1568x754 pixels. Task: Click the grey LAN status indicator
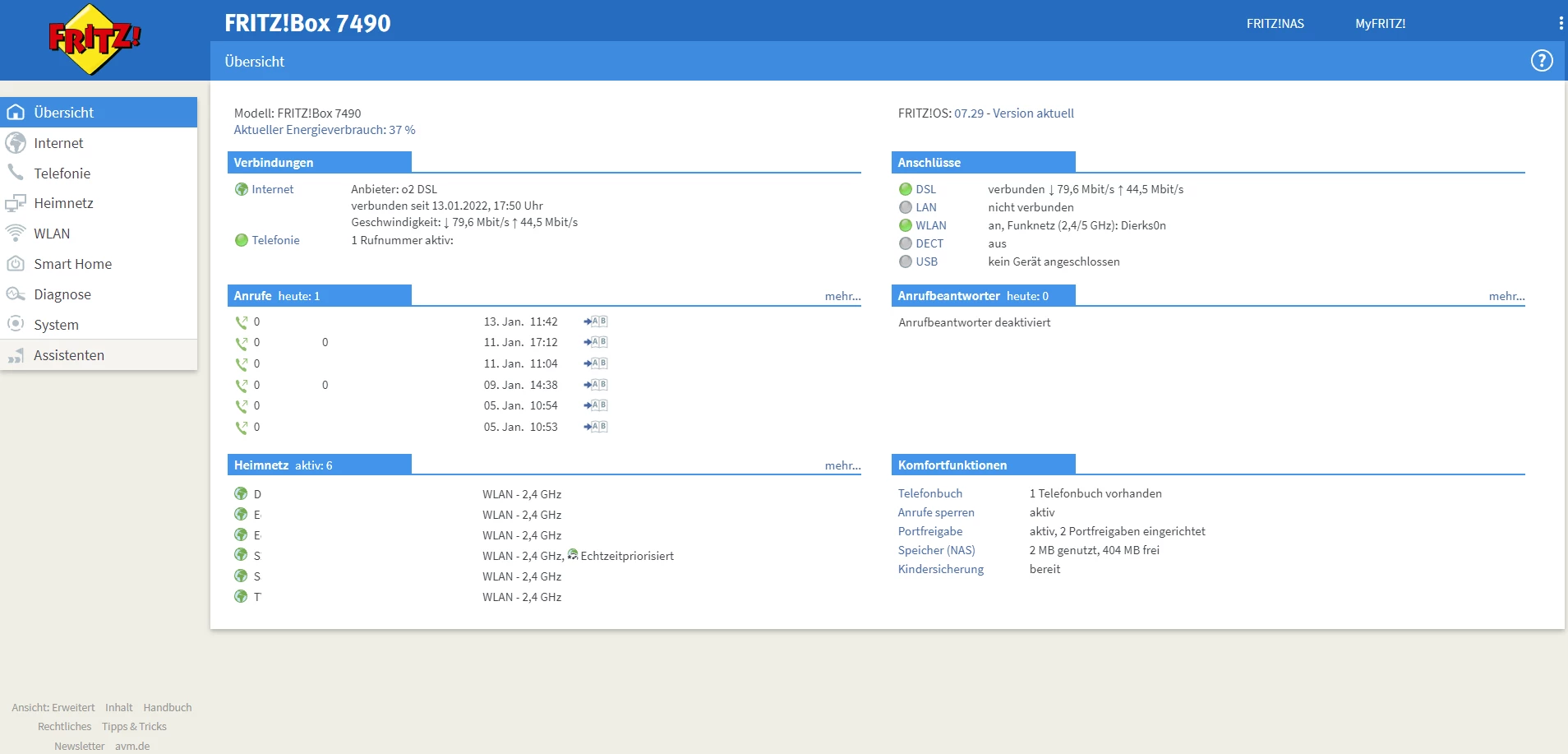(x=906, y=207)
